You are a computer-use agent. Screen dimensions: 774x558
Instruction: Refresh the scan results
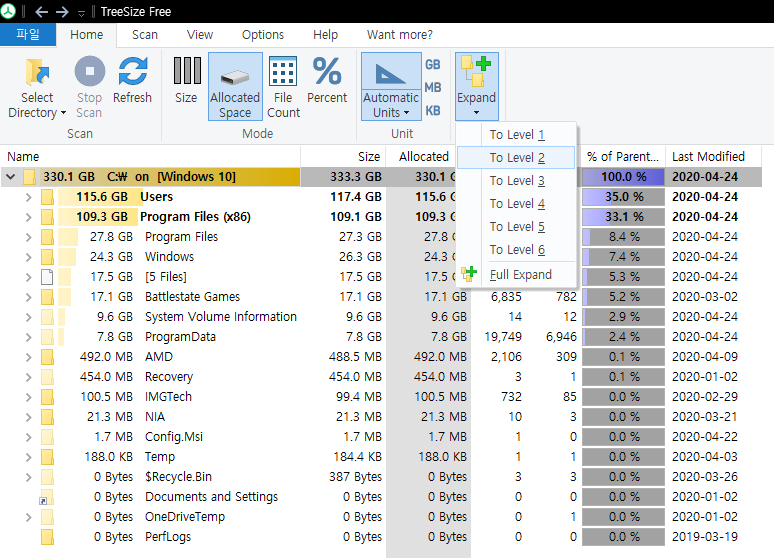coord(132,80)
